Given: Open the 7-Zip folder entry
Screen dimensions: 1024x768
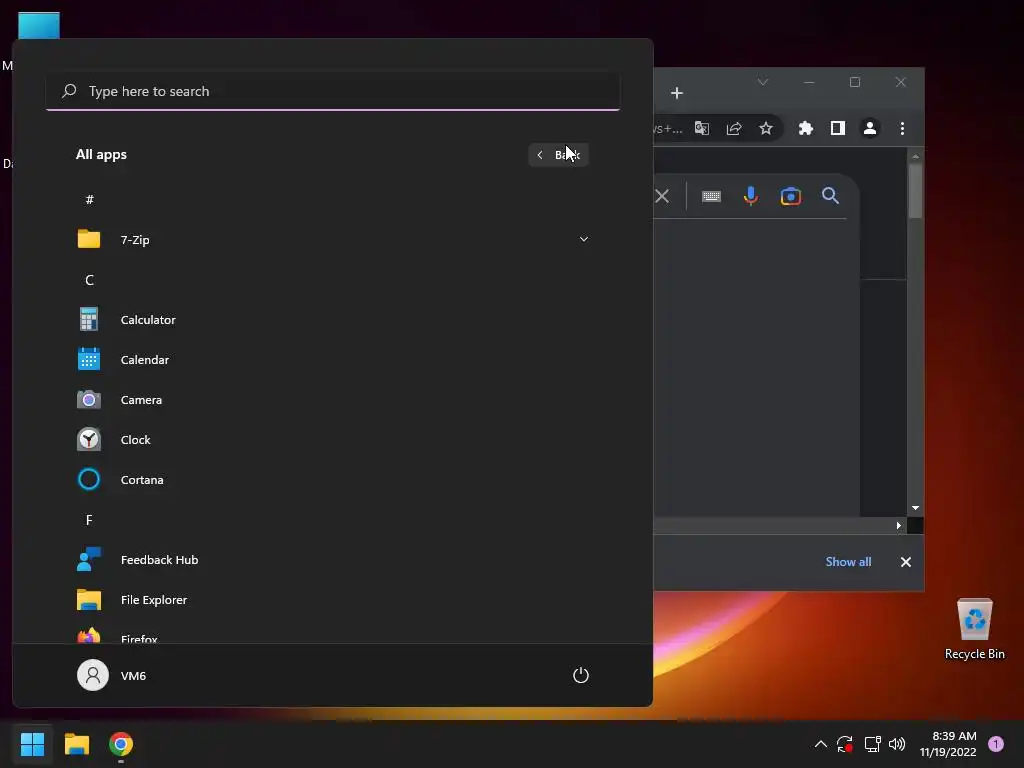Looking at the screenshot, I should coord(332,240).
